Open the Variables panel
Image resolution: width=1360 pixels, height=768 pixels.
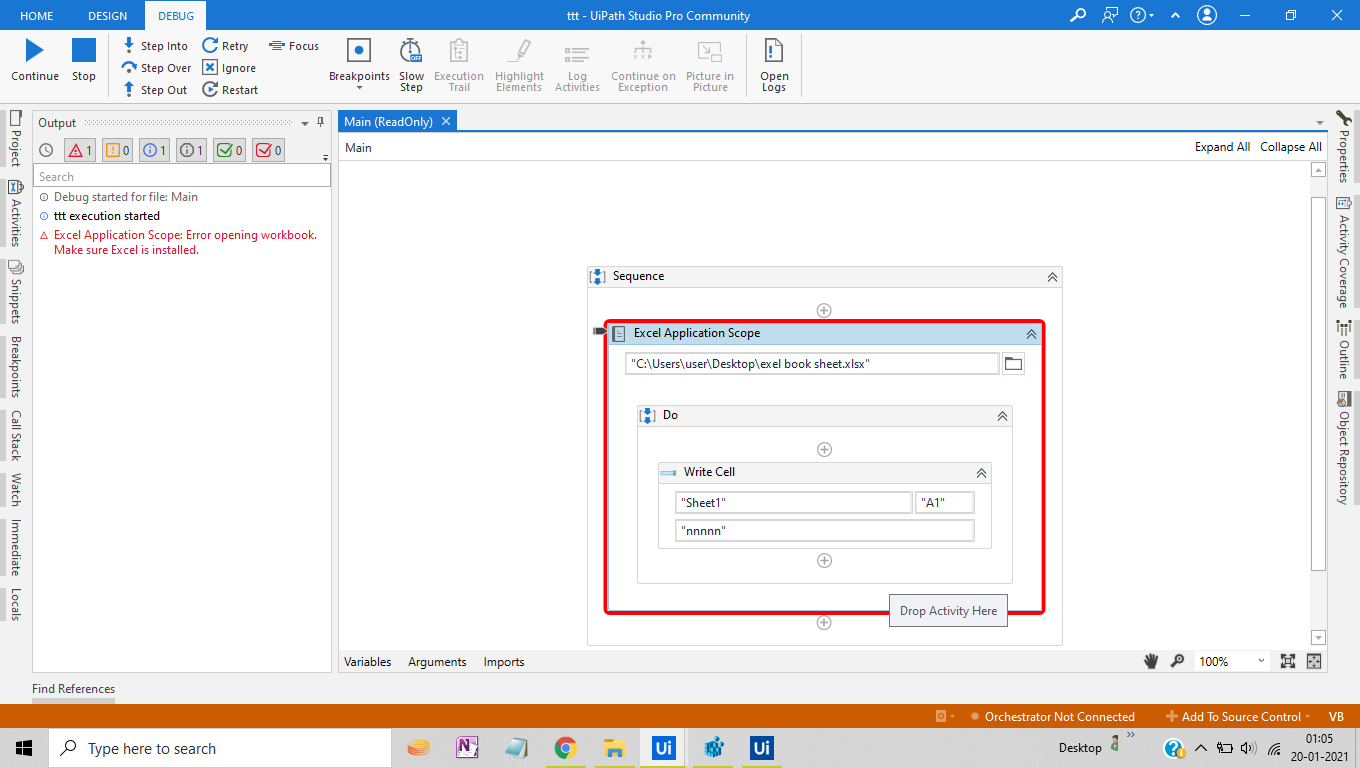click(x=368, y=662)
